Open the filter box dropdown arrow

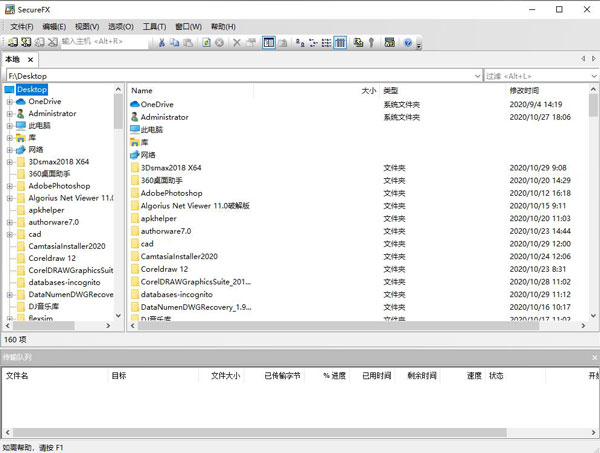(x=589, y=75)
